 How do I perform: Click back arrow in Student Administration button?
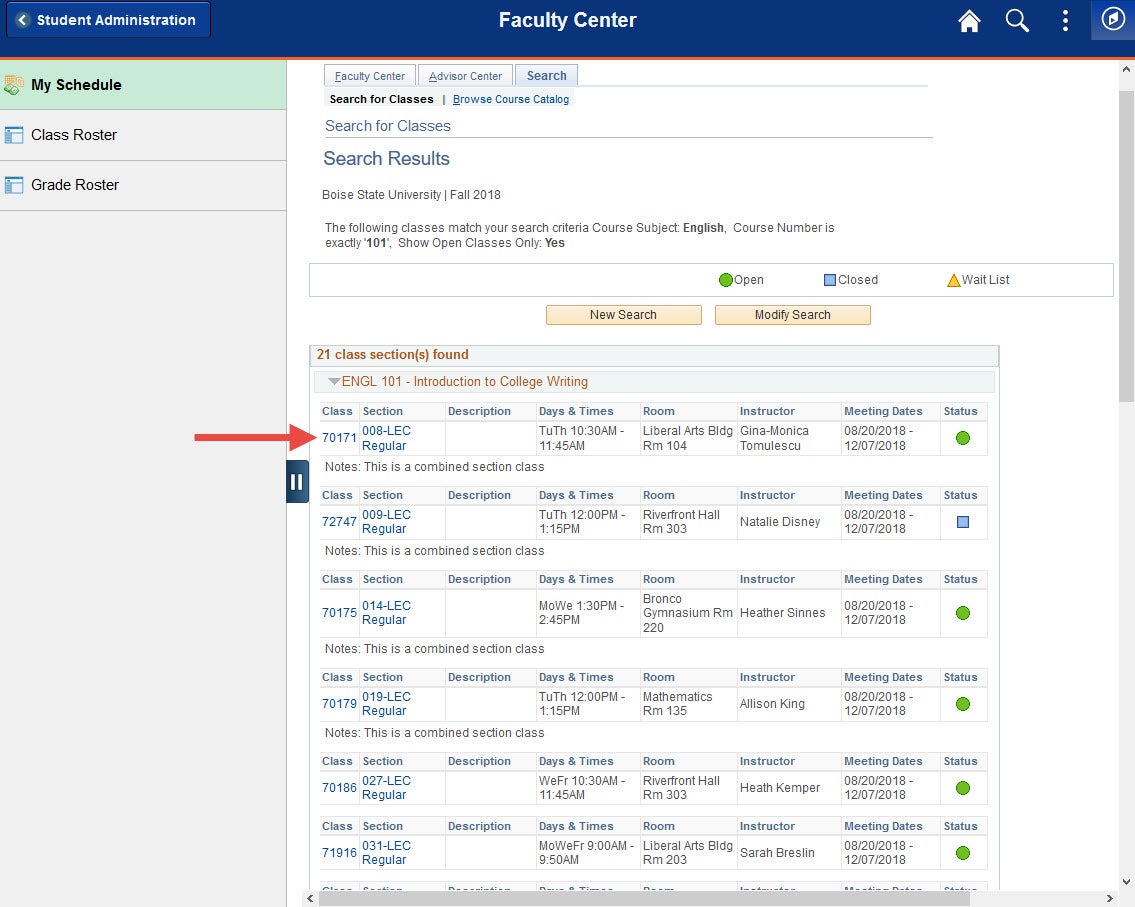[x=22, y=20]
